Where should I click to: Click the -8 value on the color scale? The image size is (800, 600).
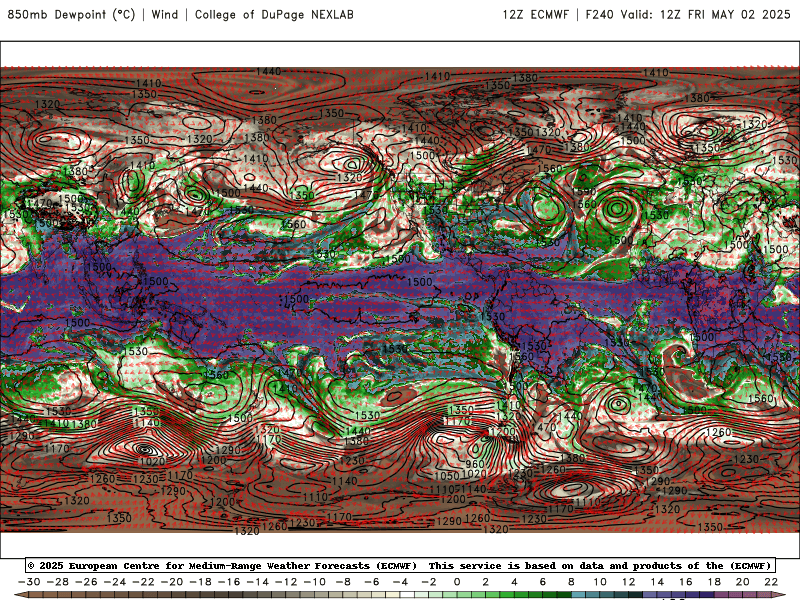(x=343, y=582)
